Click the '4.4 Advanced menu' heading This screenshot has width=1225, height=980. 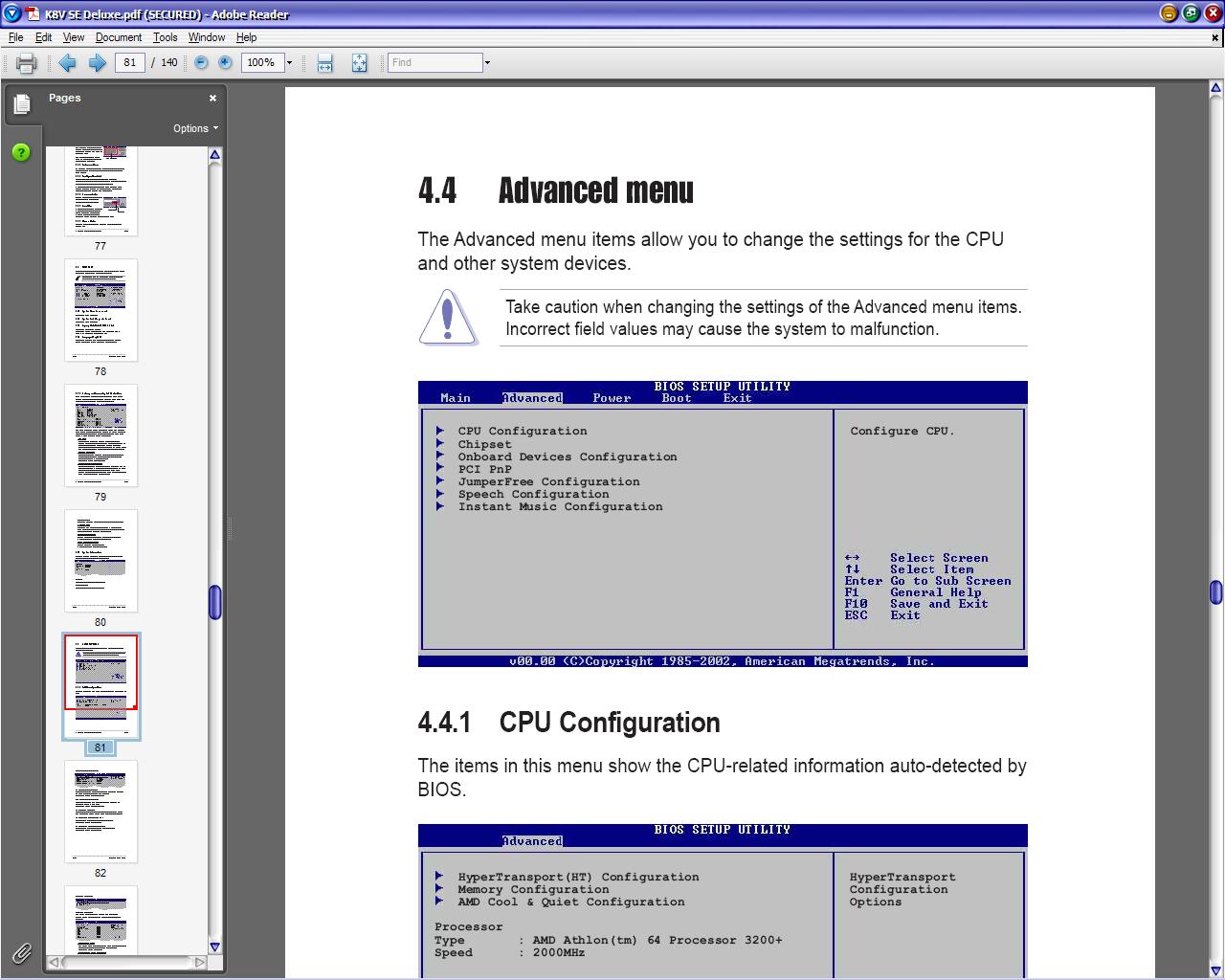pyautogui.click(x=556, y=190)
